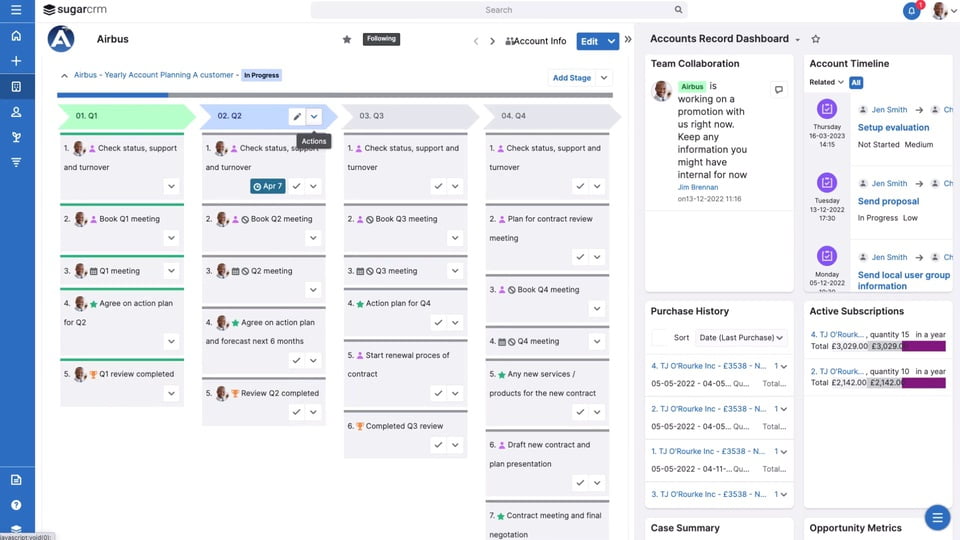Mark Review Q2 completed as done
This screenshot has width=960, height=540.
(296, 412)
